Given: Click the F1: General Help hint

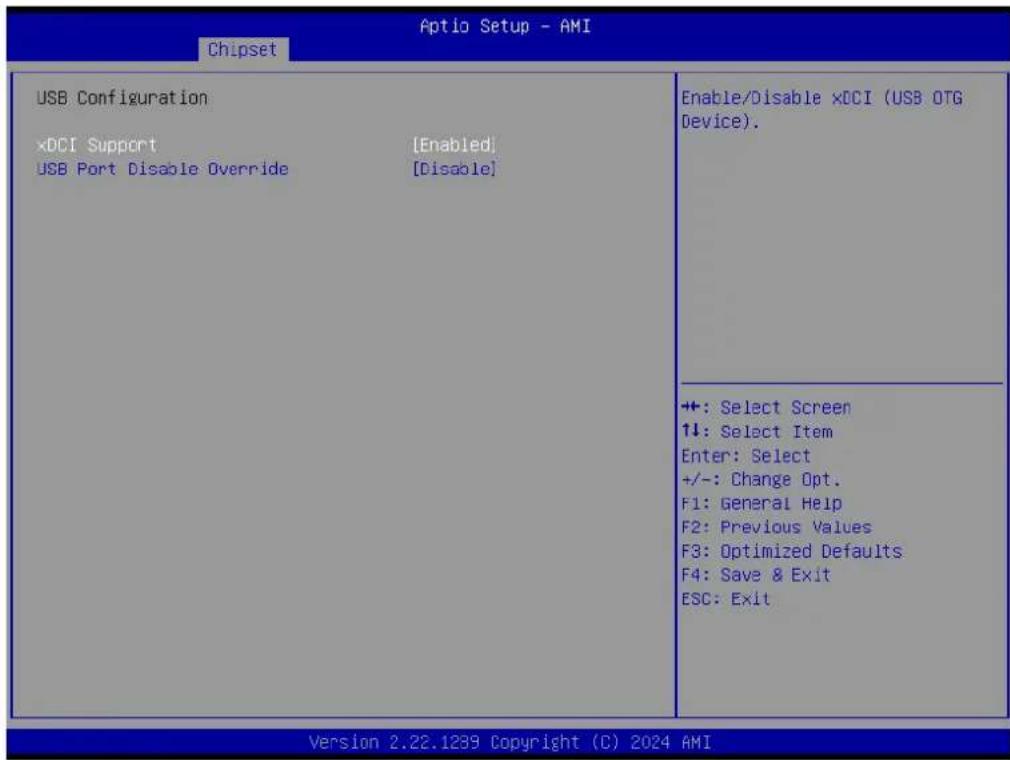Looking at the screenshot, I should [x=761, y=504].
